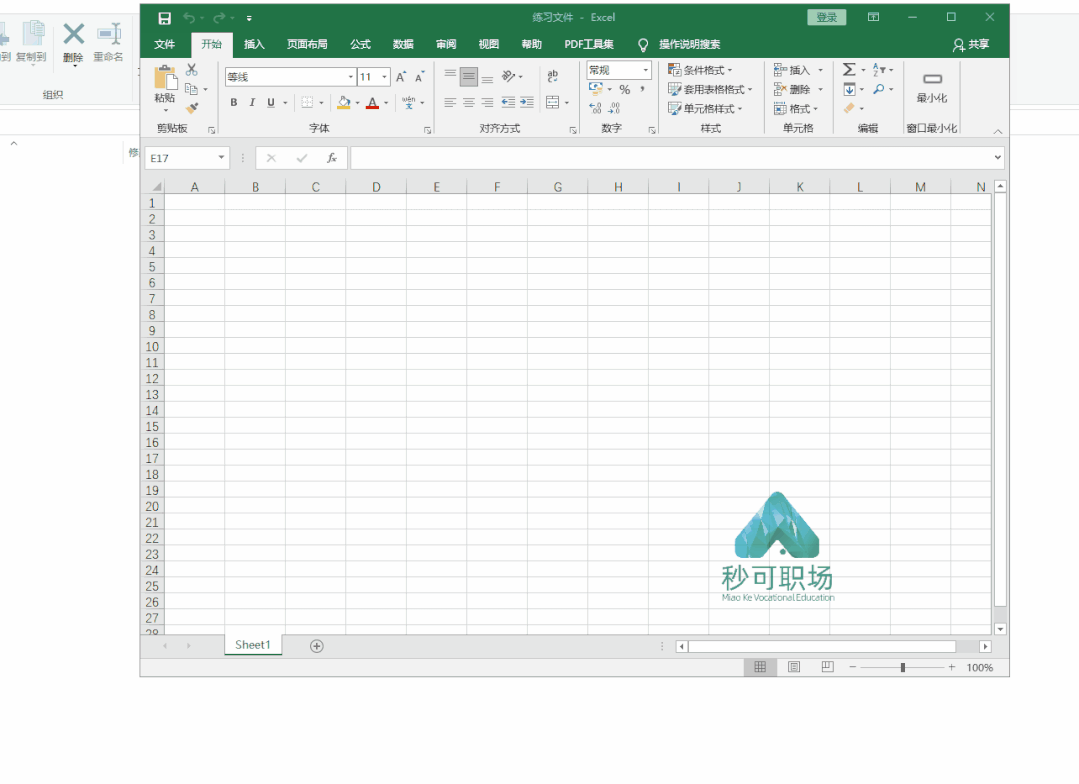This screenshot has width=1079, height=784.
Task: Switch to Page Layout view in status bar
Action: click(793, 667)
